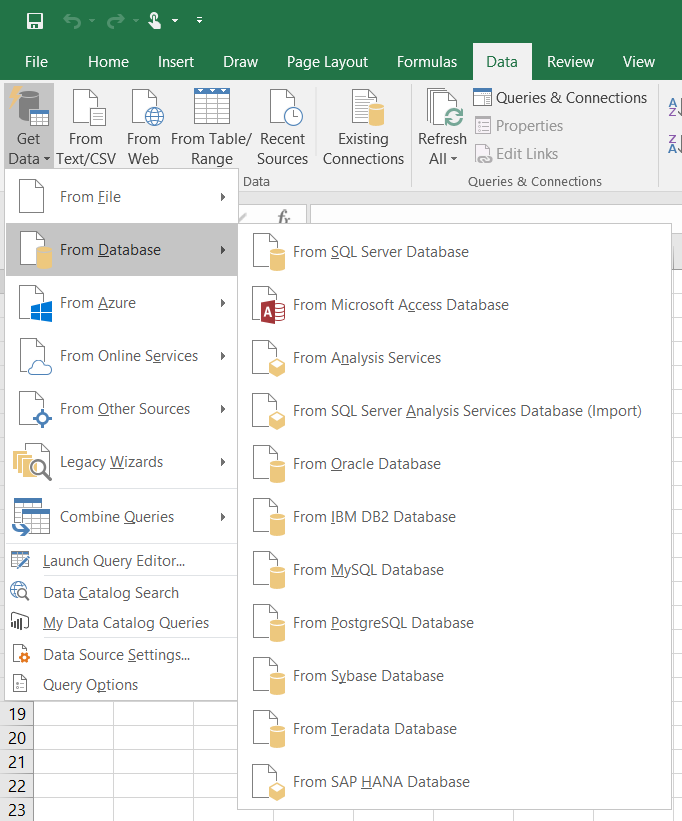Viewport: 682px width, 821px height.
Task: Expand From Online Services submenu
Action: (121, 356)
